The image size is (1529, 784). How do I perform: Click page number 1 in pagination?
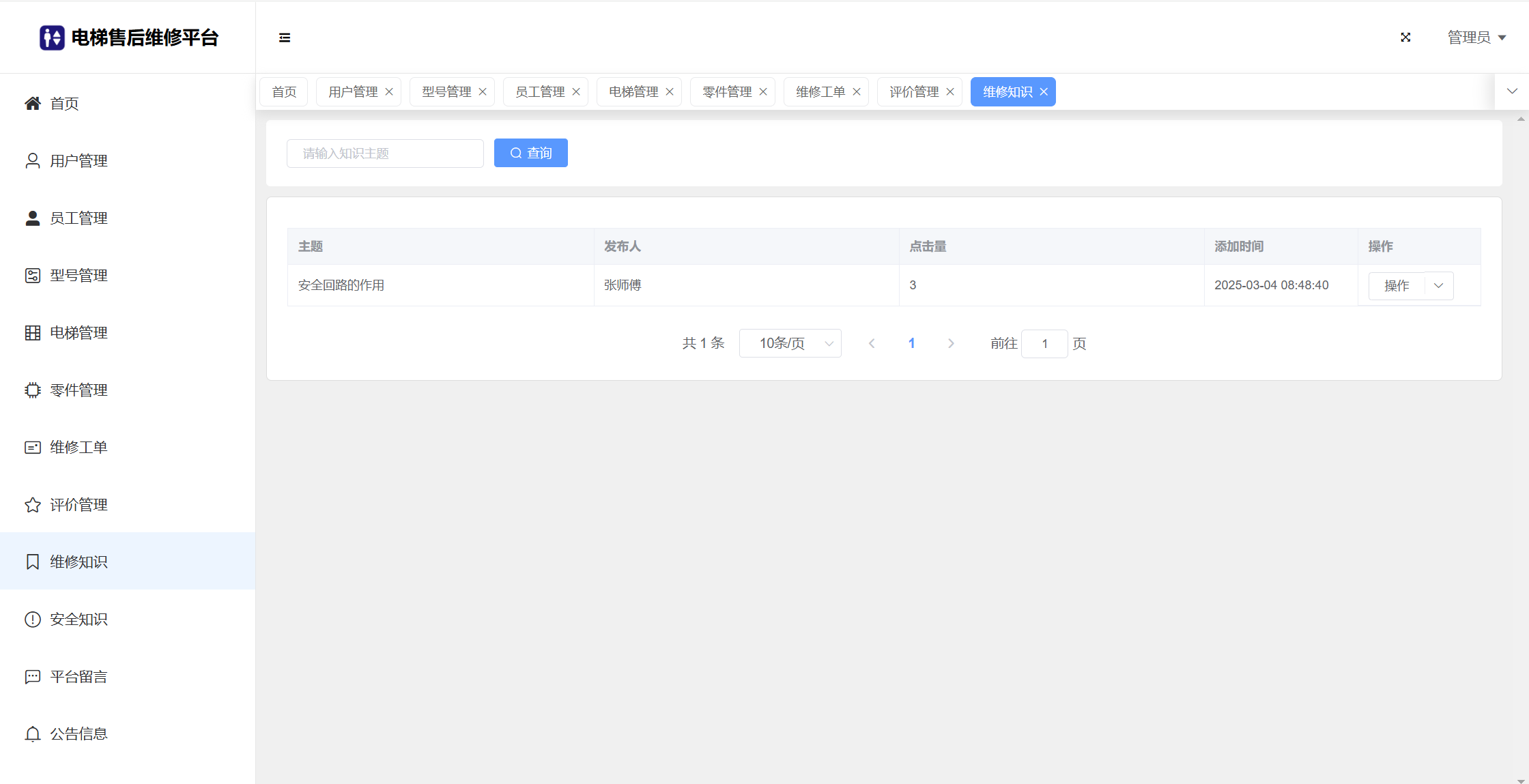911,343
